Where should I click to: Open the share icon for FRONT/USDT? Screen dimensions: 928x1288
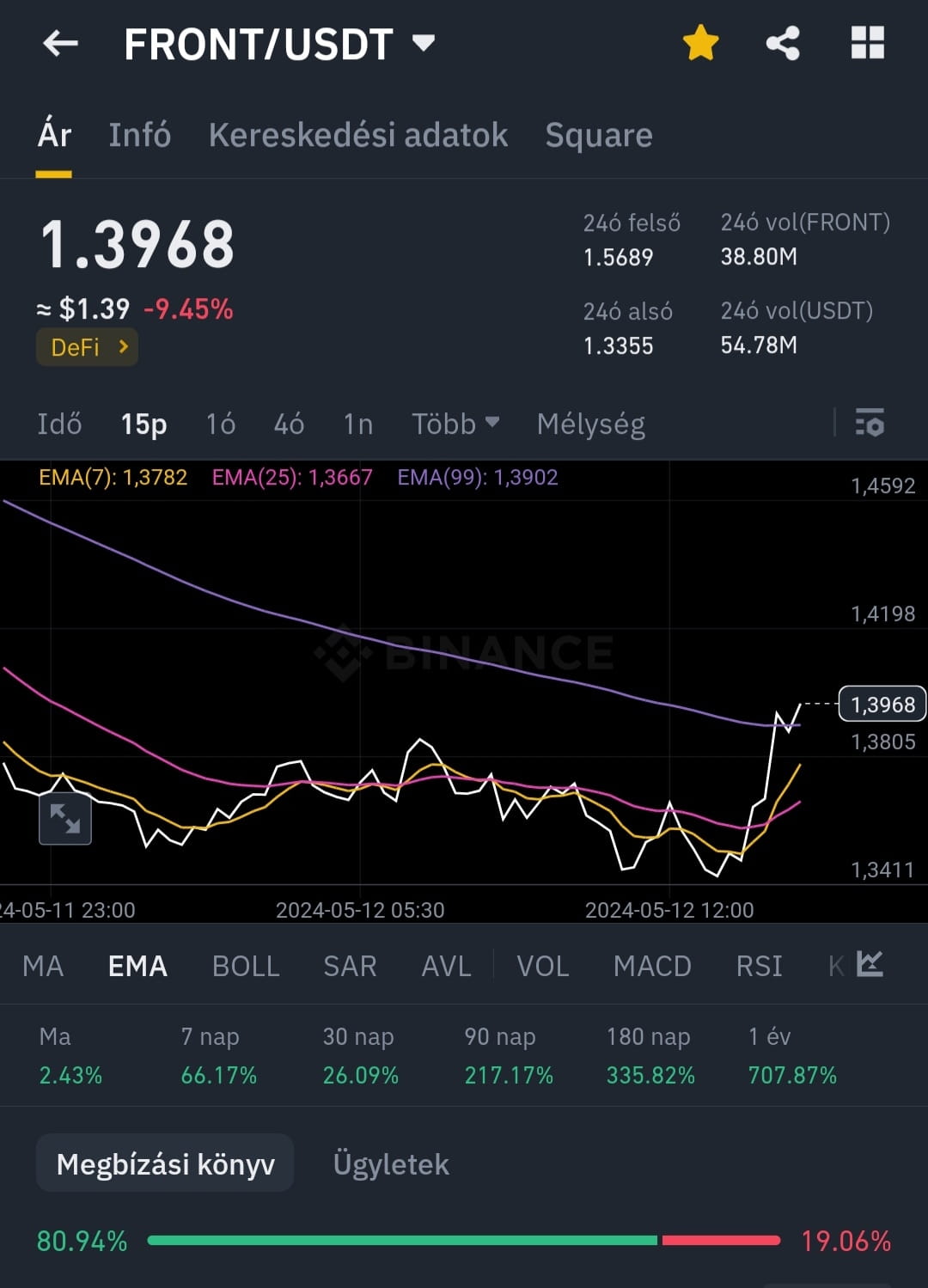(783, 42)
